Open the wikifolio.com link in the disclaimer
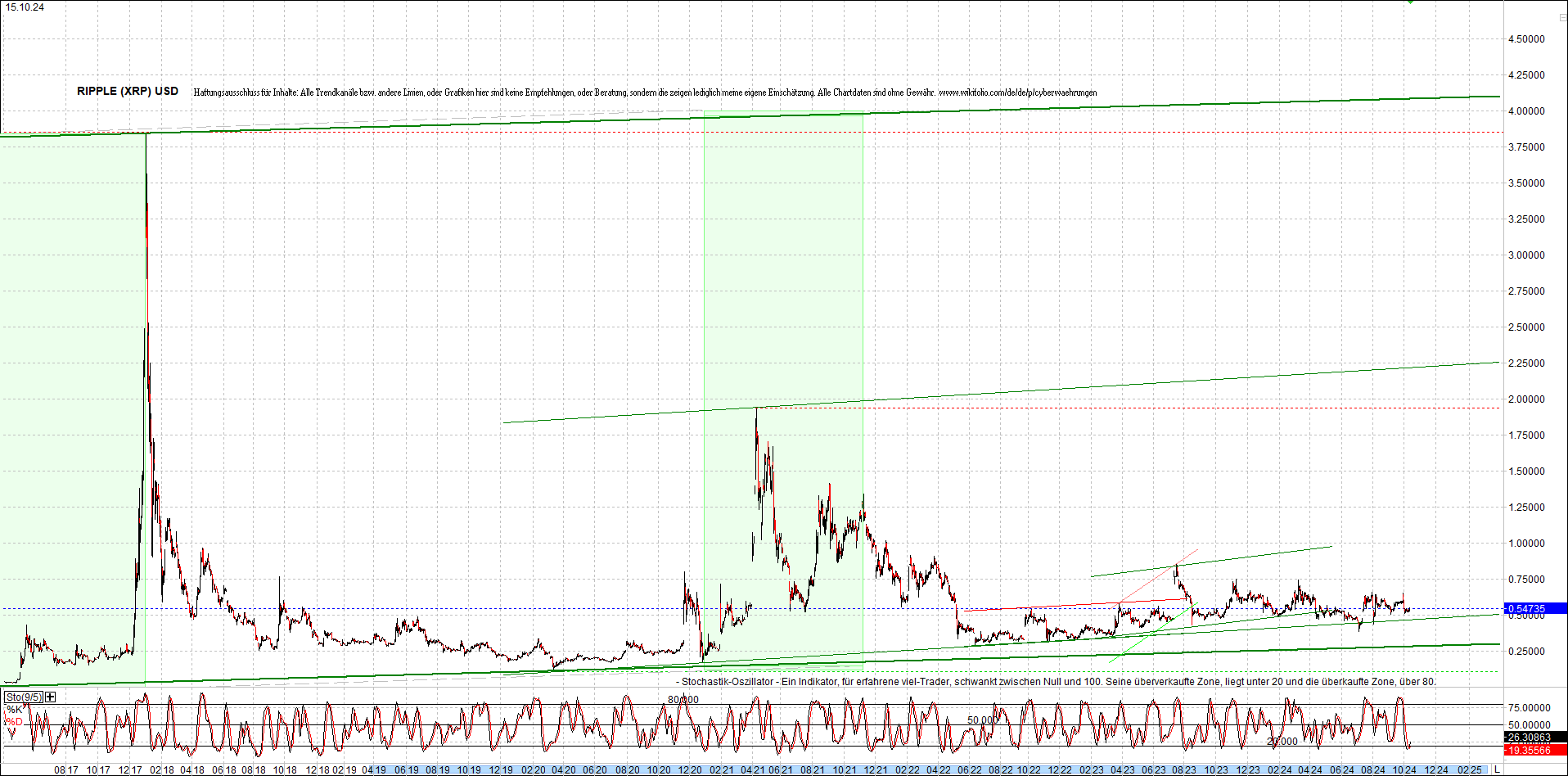Screen dimensions: 1568x776 pos(1019,92)
